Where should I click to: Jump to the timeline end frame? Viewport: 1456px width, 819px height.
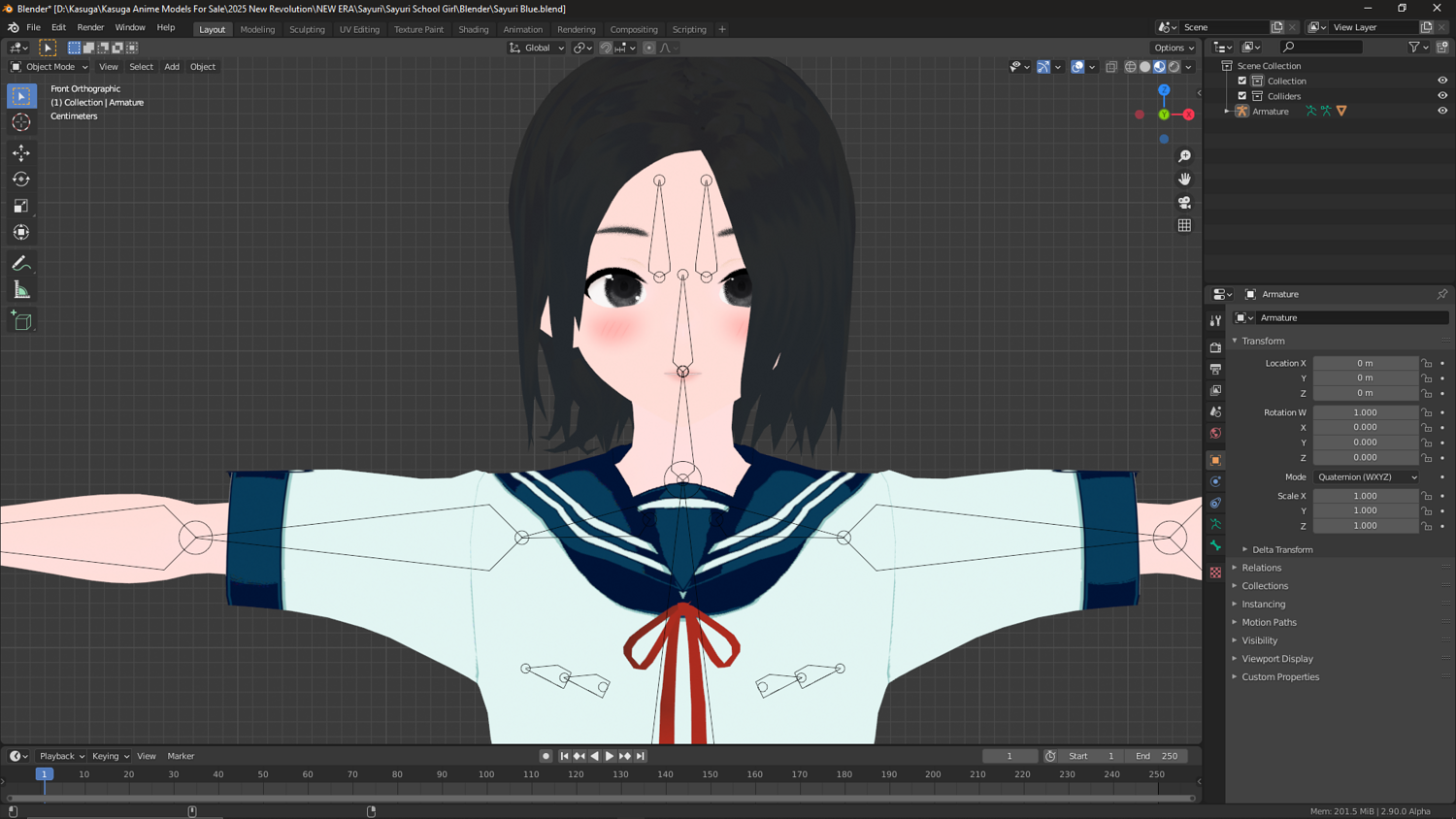click(641, 756)
